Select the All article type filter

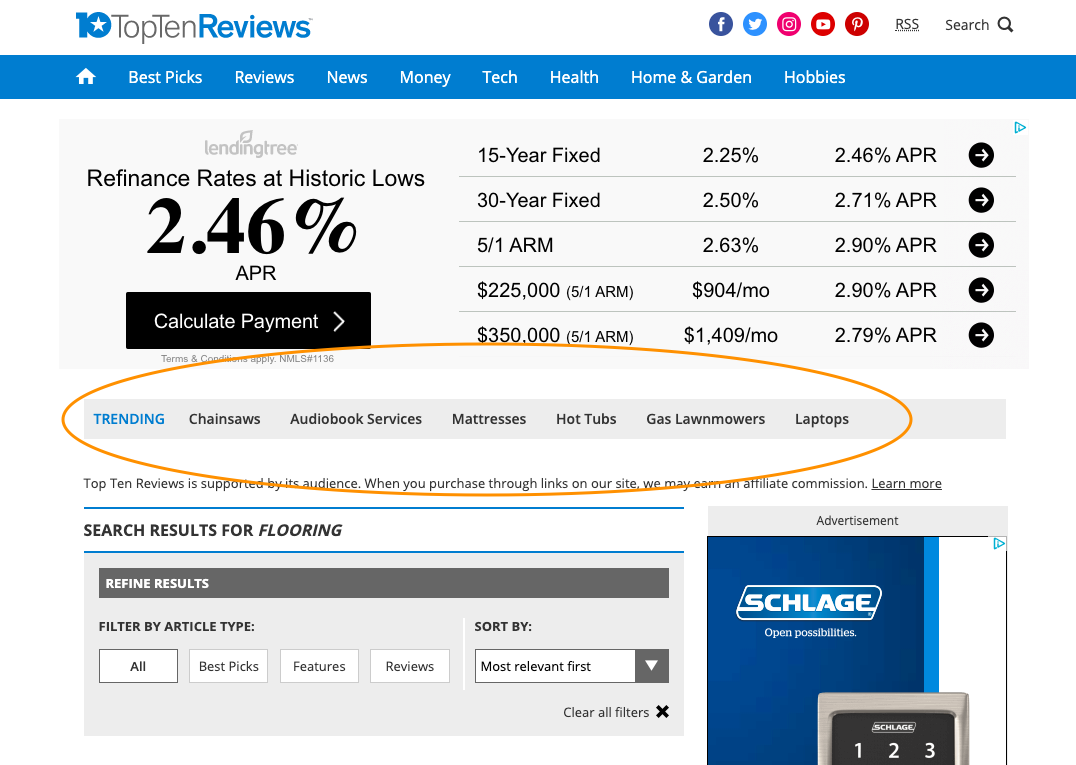point(138,666)
